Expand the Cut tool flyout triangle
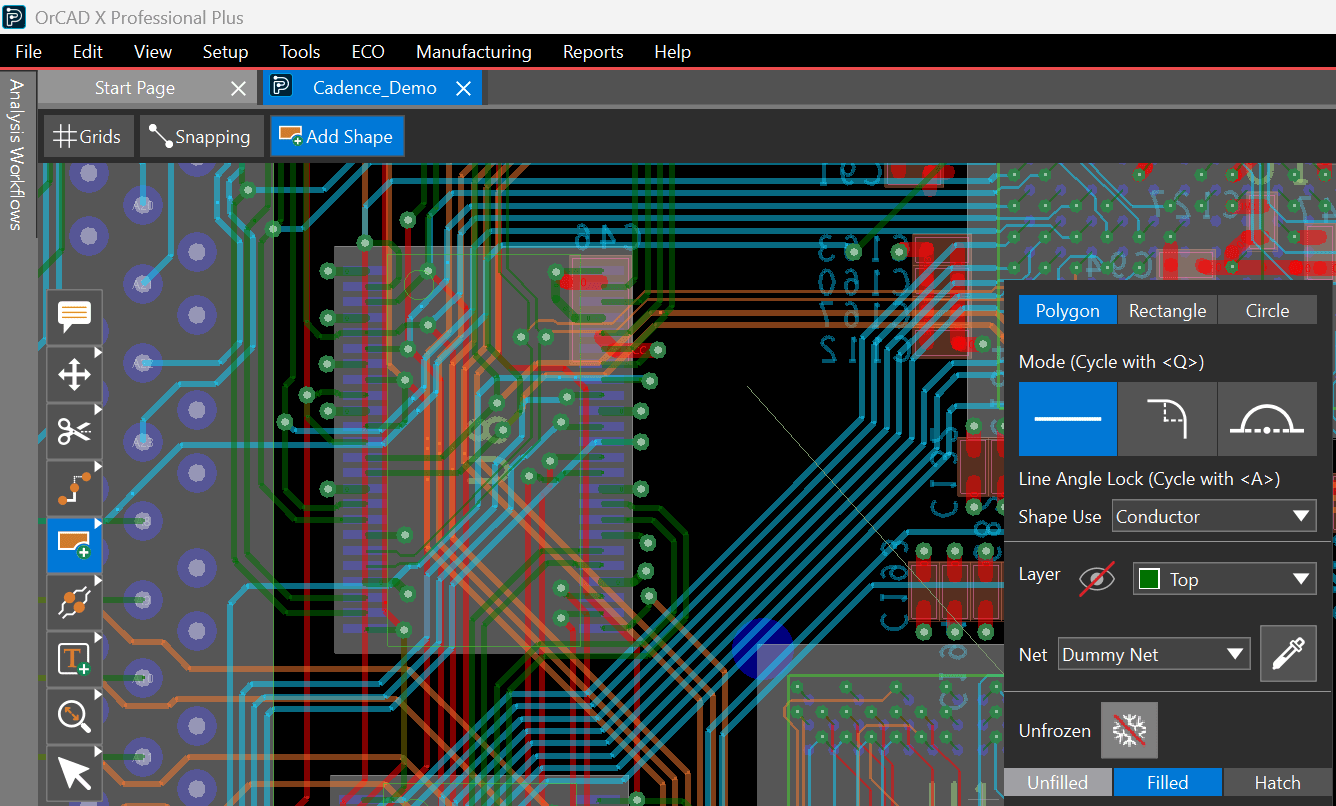 pyautogui.click(x=98, y=409)
